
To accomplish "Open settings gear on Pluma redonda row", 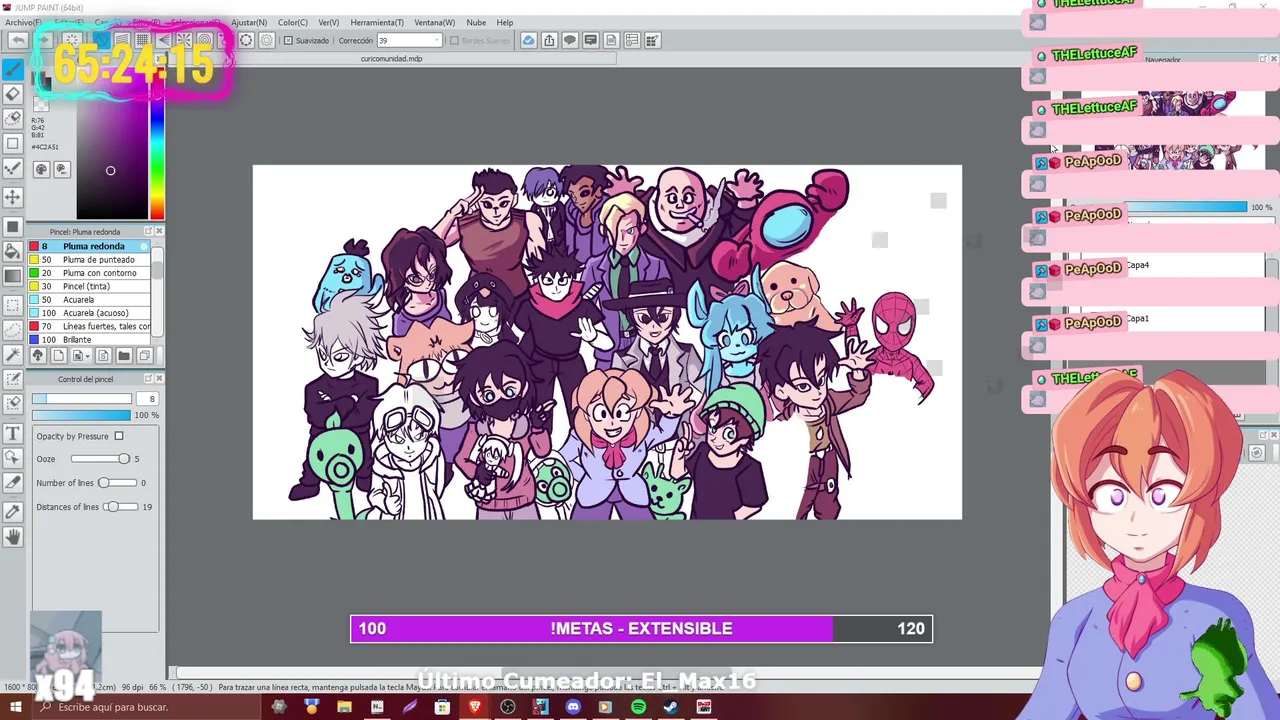I will pyautogui.click(x=145, y=246).
